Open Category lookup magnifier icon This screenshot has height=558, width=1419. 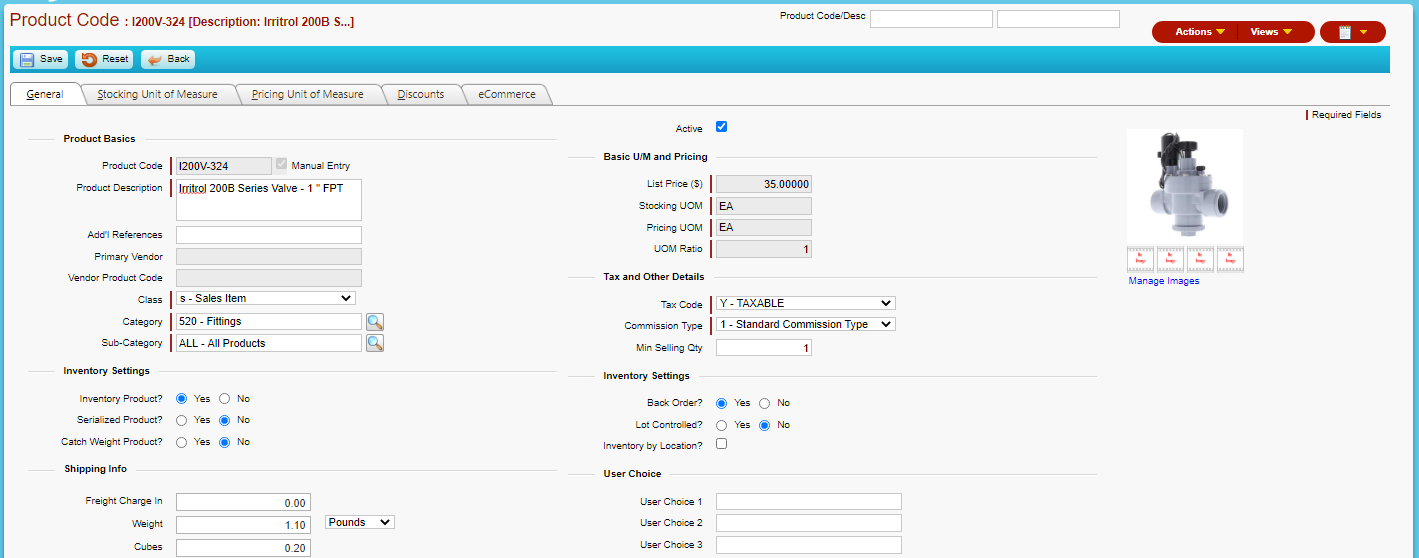click(374, 322)
